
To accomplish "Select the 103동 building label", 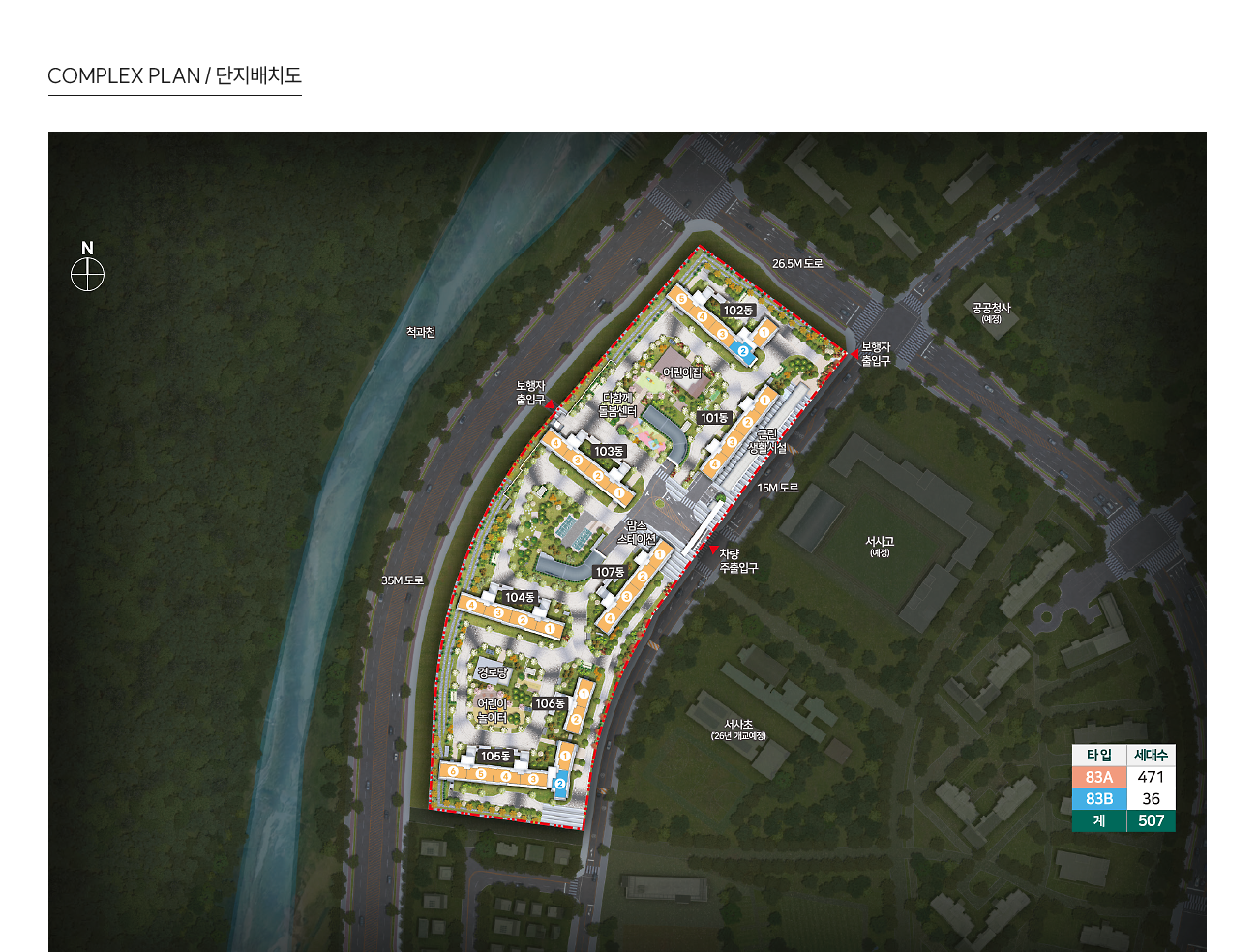I will [609, 451].
